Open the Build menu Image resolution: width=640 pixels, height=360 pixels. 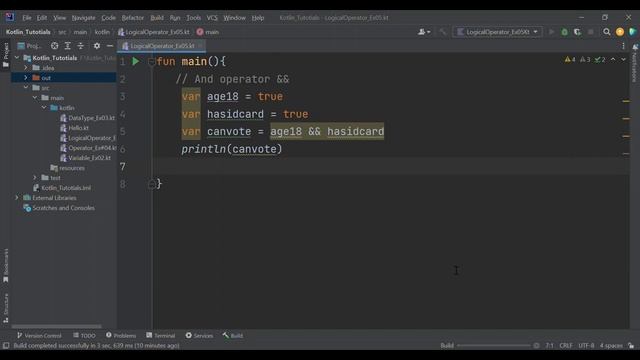[157, 18]
